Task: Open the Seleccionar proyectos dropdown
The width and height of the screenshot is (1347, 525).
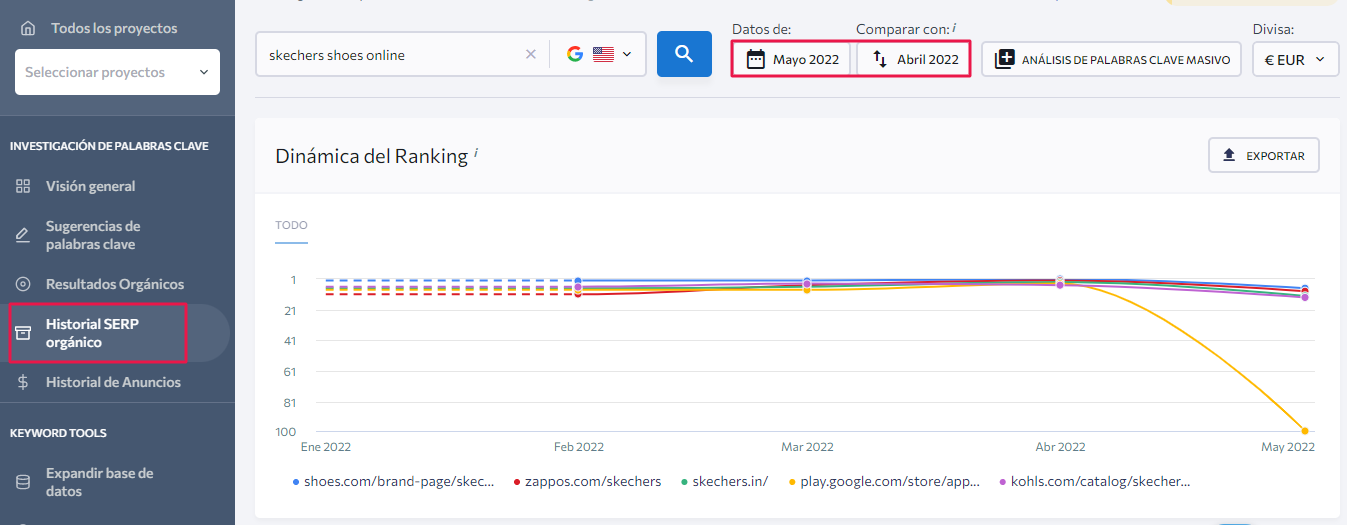Action: click(x=117, y=72)
